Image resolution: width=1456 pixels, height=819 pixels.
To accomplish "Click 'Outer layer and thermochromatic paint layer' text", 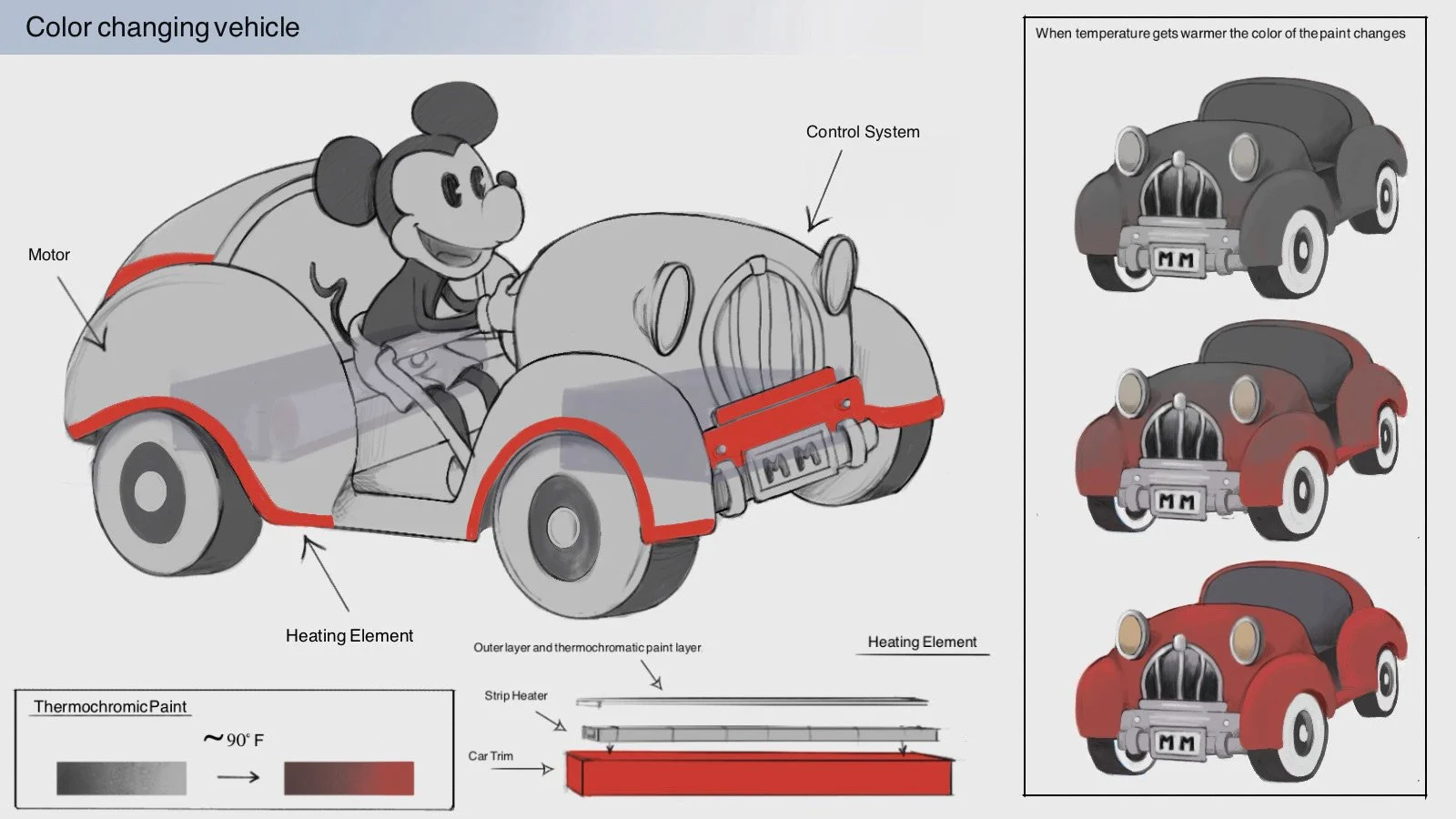I will pyautogui.click(x=587, y=648).
